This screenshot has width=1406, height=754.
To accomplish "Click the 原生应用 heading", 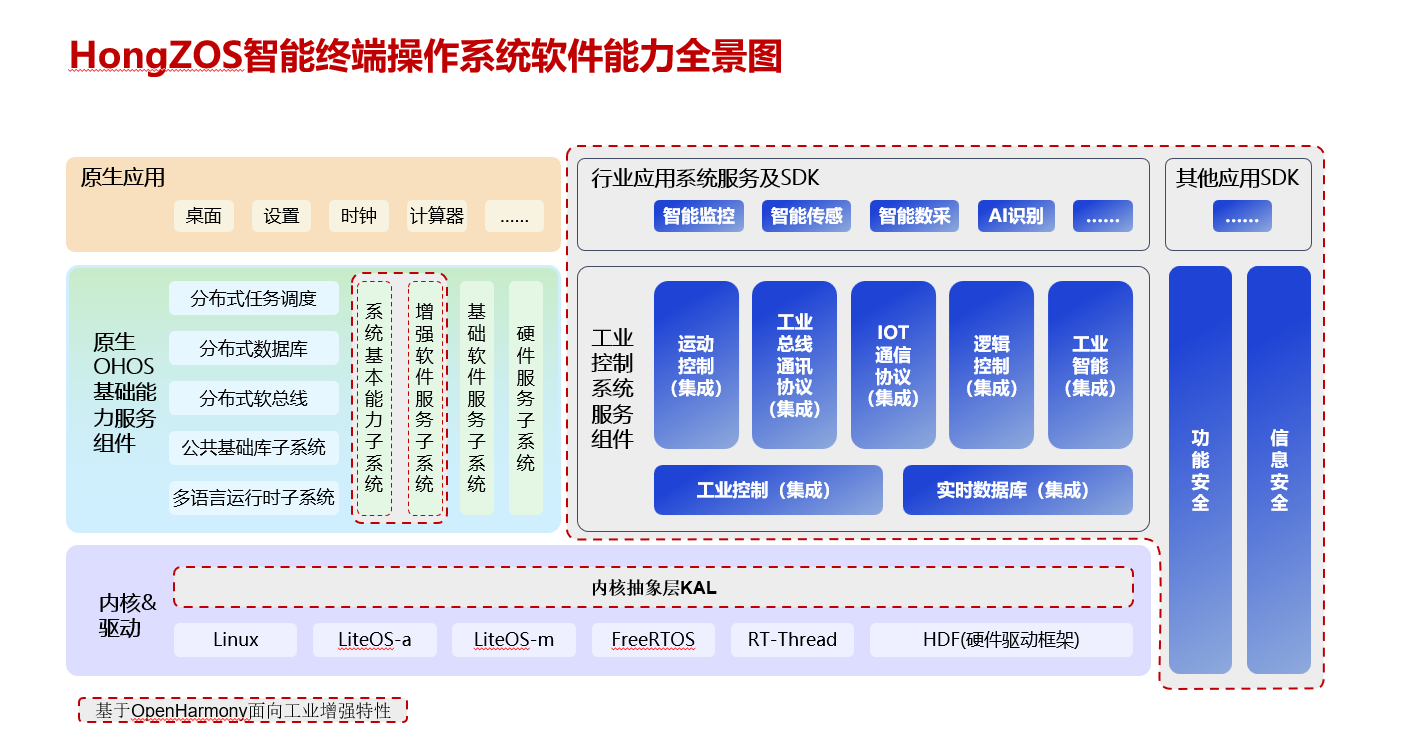I will click(122, 178).
